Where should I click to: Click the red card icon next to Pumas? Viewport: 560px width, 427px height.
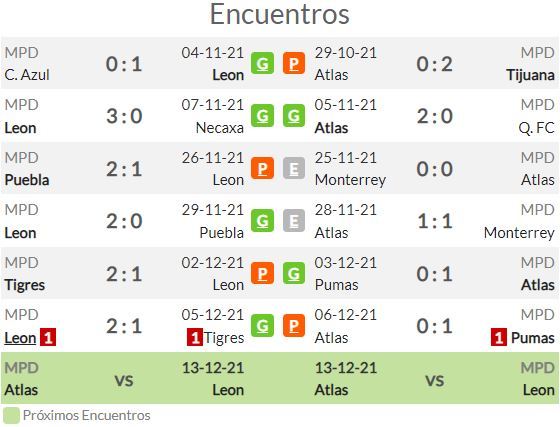tap(499, 337)
